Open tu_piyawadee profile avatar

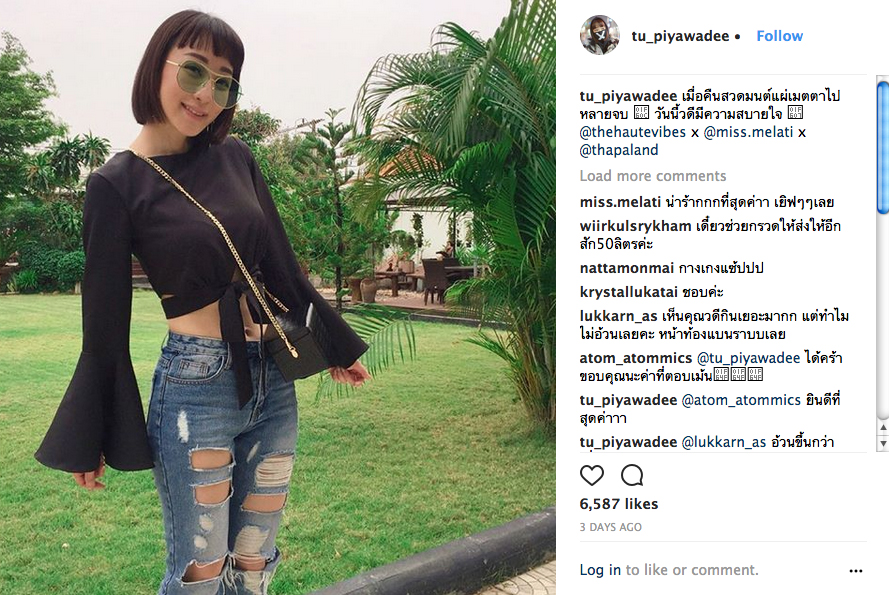(600, 35)
